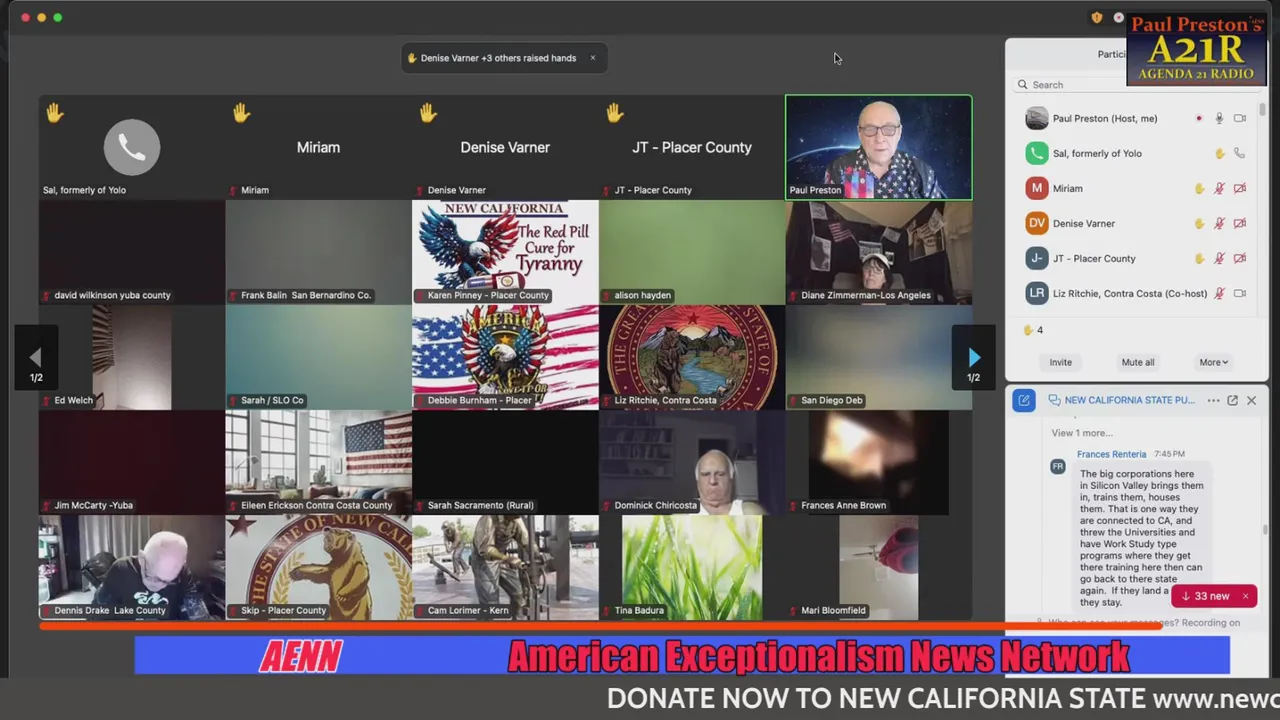1280x720 pixels.
Task: Select Dennis Drake Lake County video tile
Action: [131, 567]
